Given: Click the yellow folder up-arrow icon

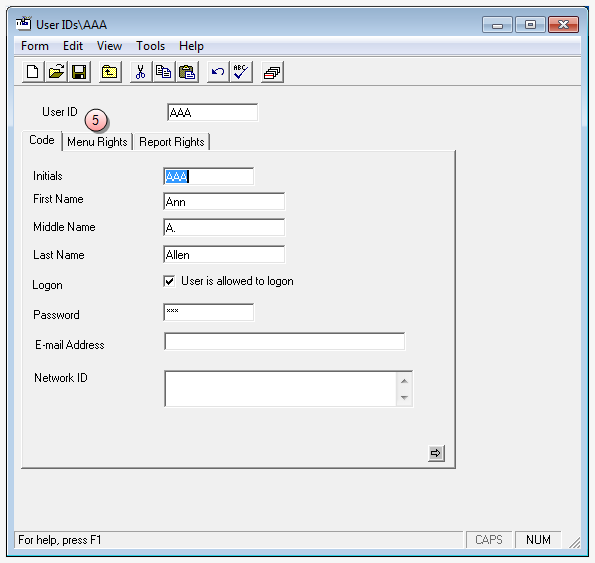Looking at the screenshot, I should (x=110, y=72).
